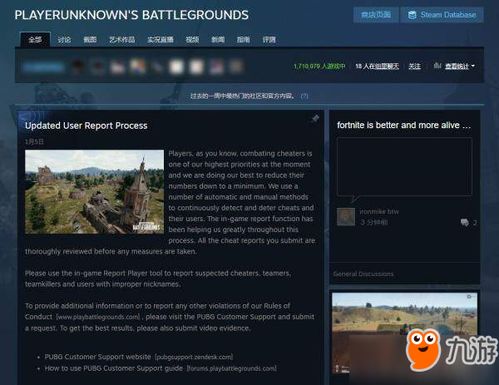This screenshot has width=499, height=385.
Task: Open the www.playbattlegrounds.com link
Action: 98,317
